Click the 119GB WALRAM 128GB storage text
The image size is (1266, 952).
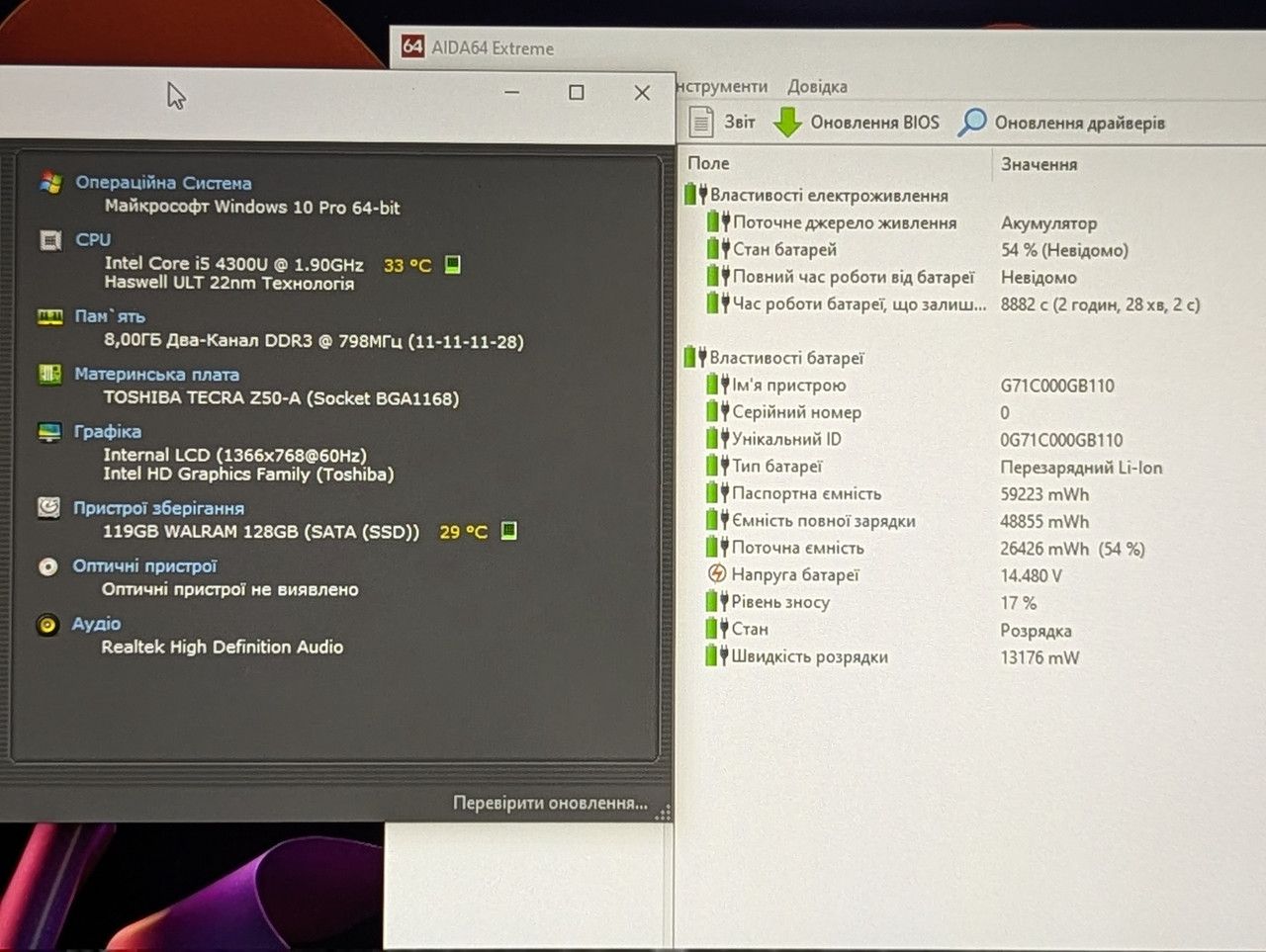click(x=261, y=532)
